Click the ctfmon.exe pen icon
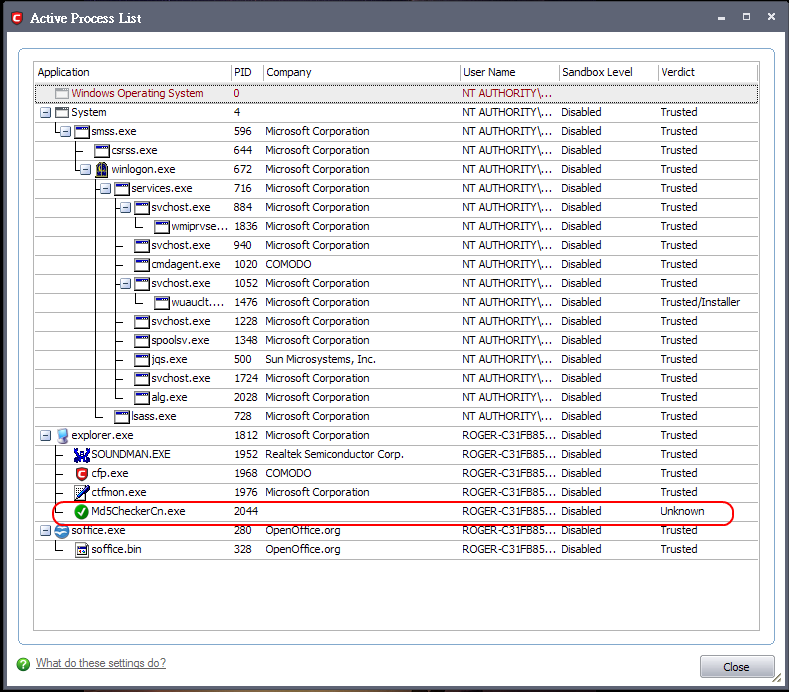Screen dimensions: 789x692 82,492
